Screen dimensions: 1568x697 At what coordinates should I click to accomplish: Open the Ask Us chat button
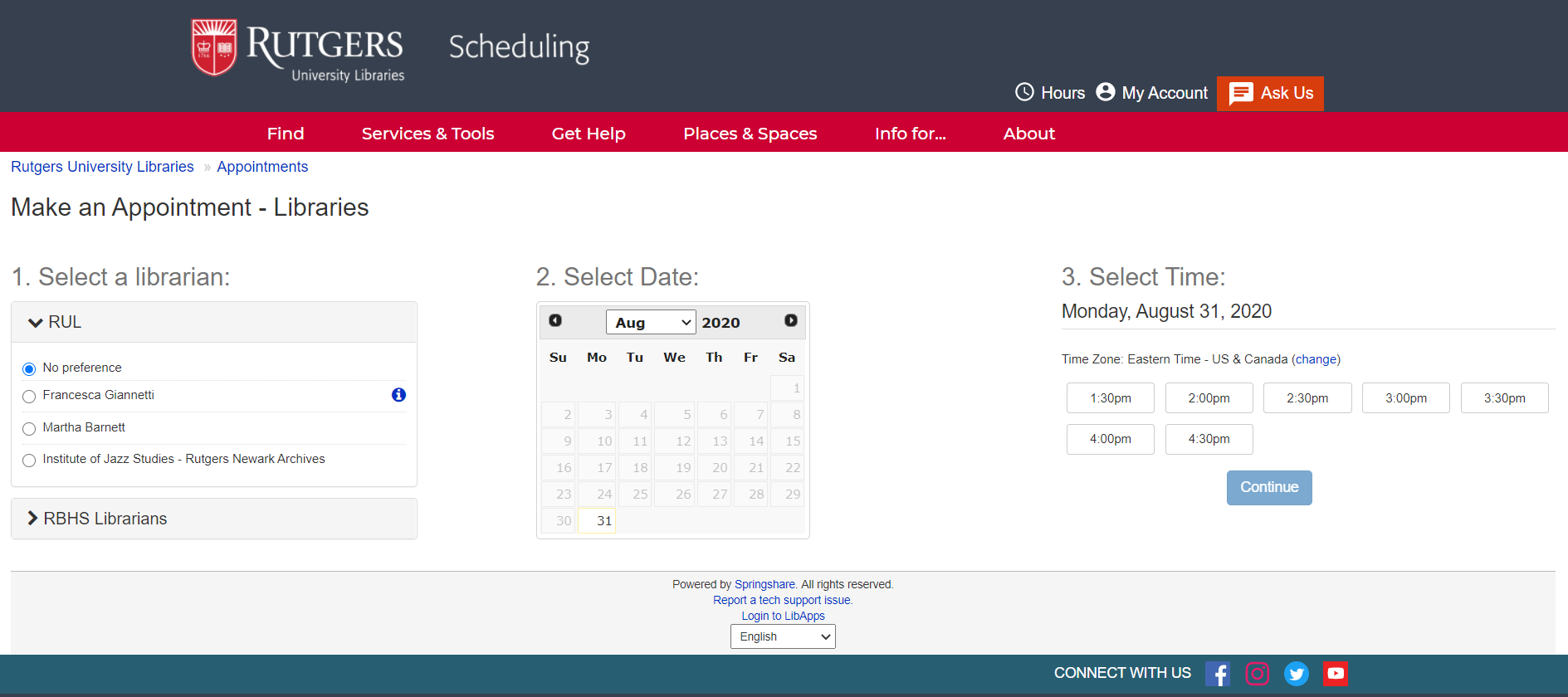(1270, 93)
